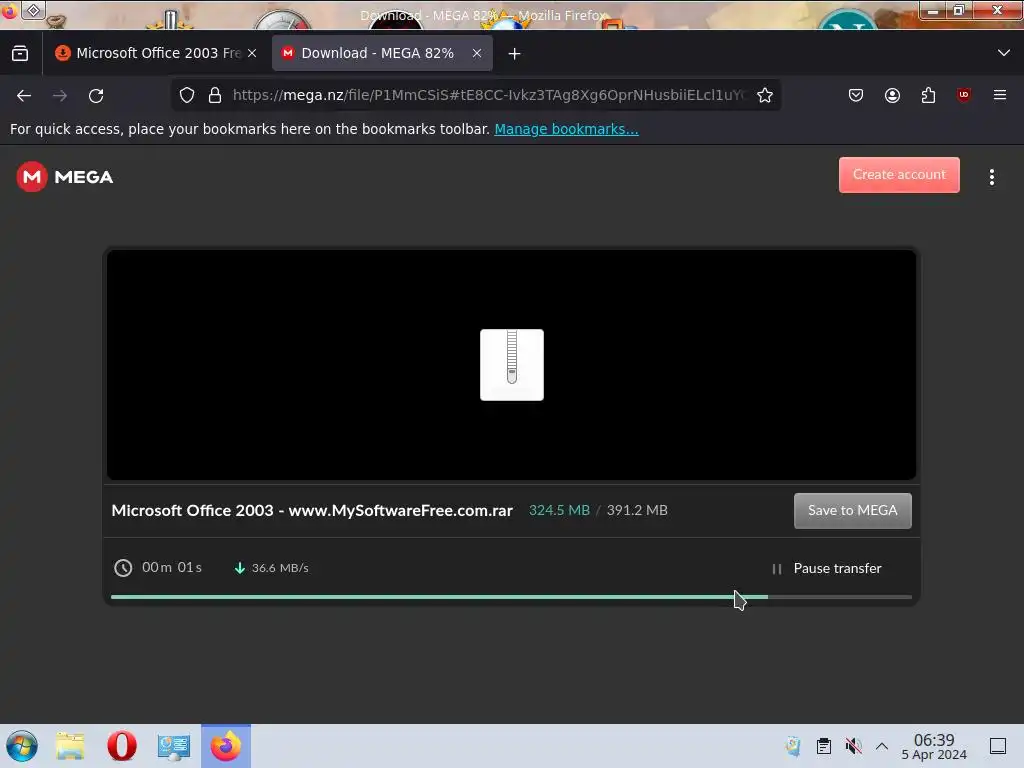Image resolution: width=1024 pixels, height=768 pixels.
Task: Toggle the muted volume tray icon
Action: click(x=853, y=746)
